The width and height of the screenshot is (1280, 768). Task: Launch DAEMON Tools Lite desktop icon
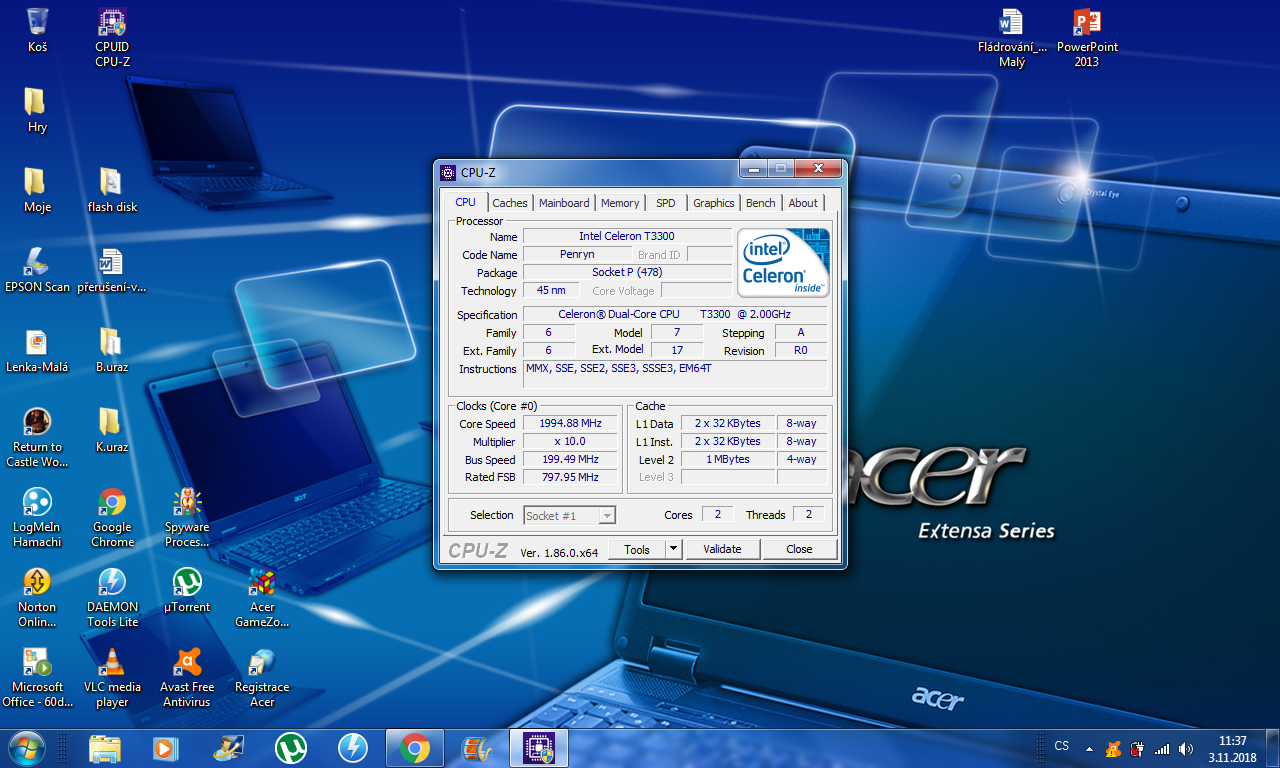click(x=112, y=584)
